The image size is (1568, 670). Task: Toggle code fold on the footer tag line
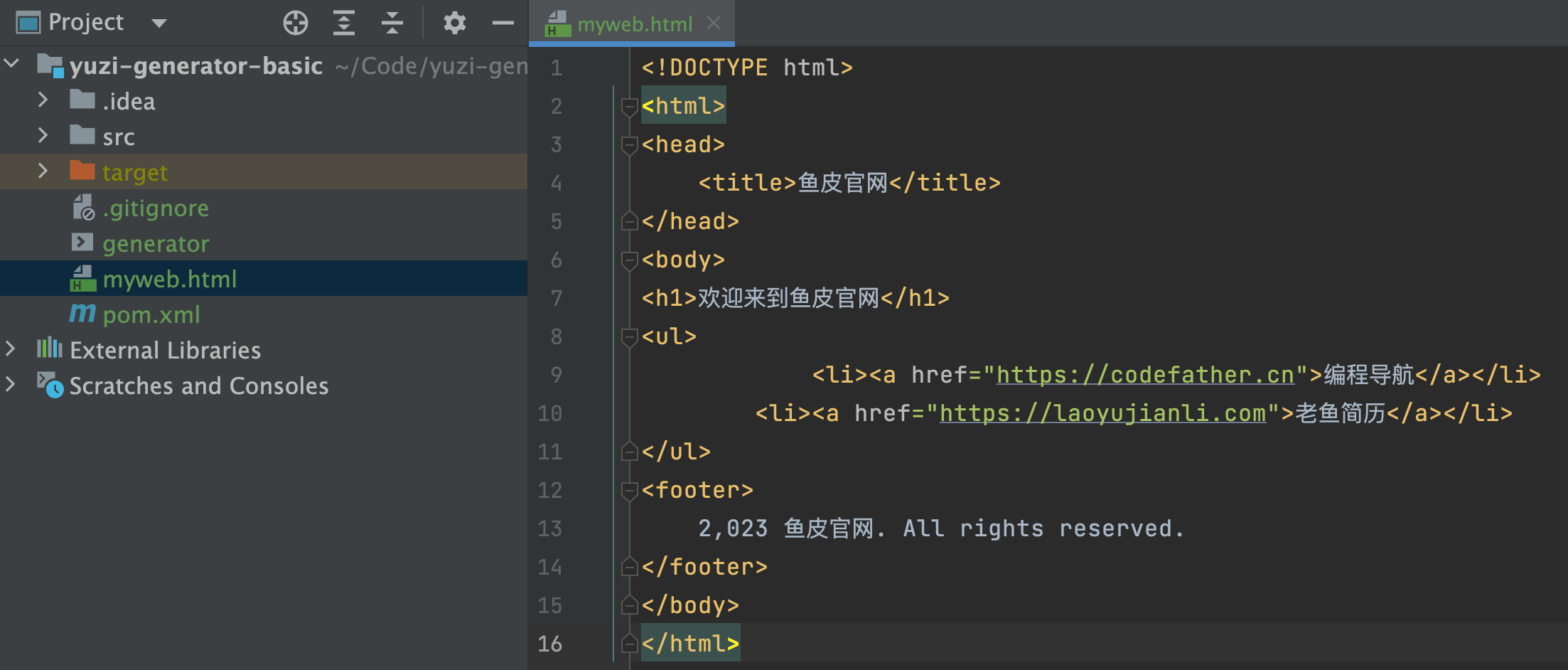point(628,491)
